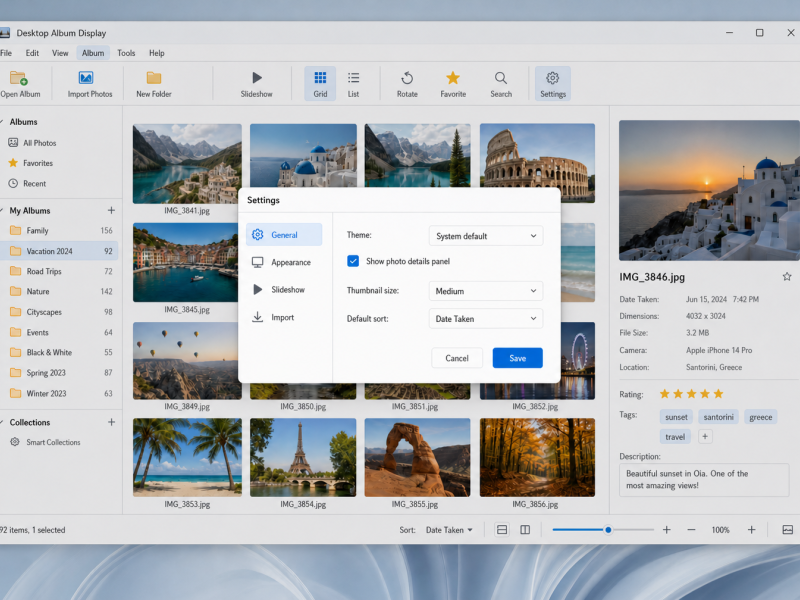Set rating to three stars

click(691, 393)
